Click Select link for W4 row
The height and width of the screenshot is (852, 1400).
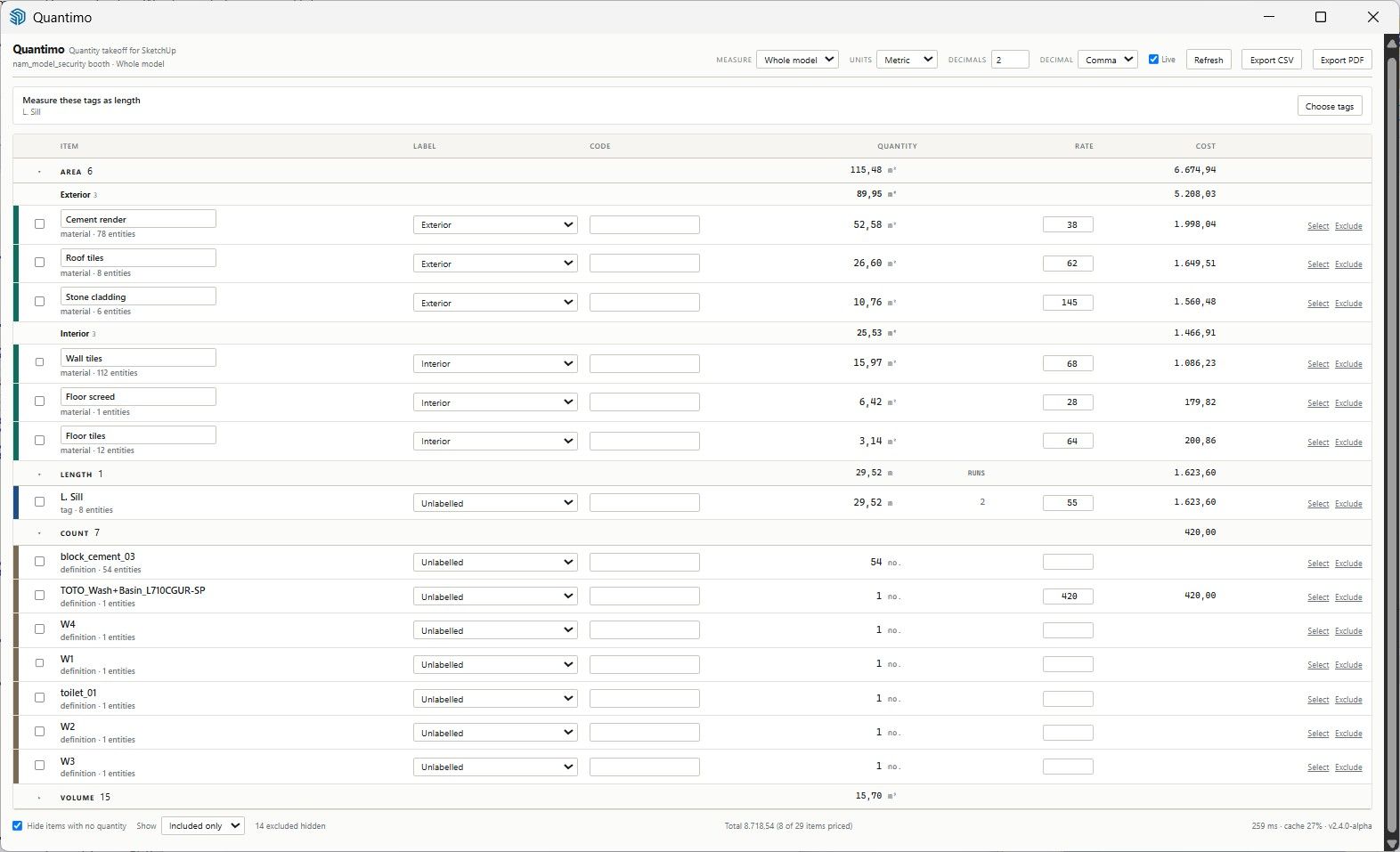pos(1318,631)
